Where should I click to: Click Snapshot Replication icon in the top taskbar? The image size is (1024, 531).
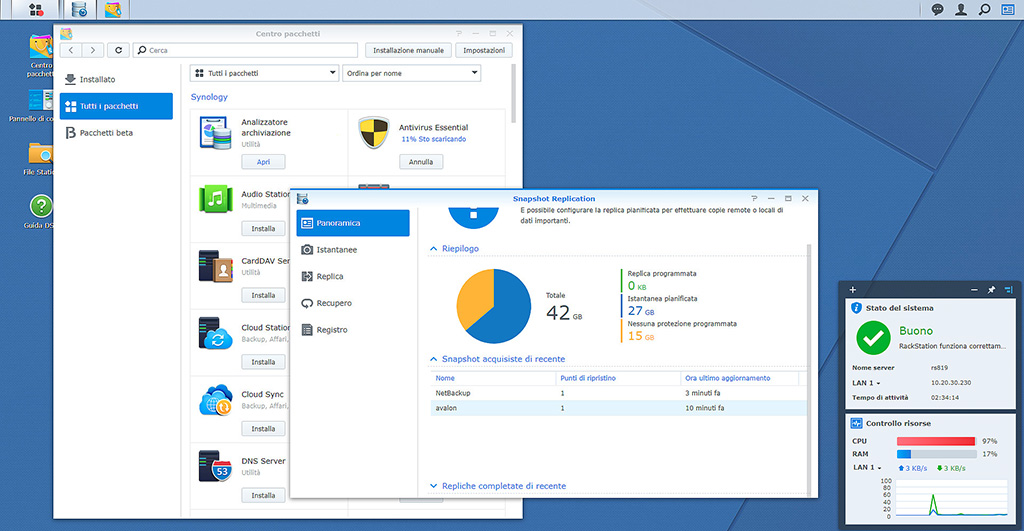(79, 10)
